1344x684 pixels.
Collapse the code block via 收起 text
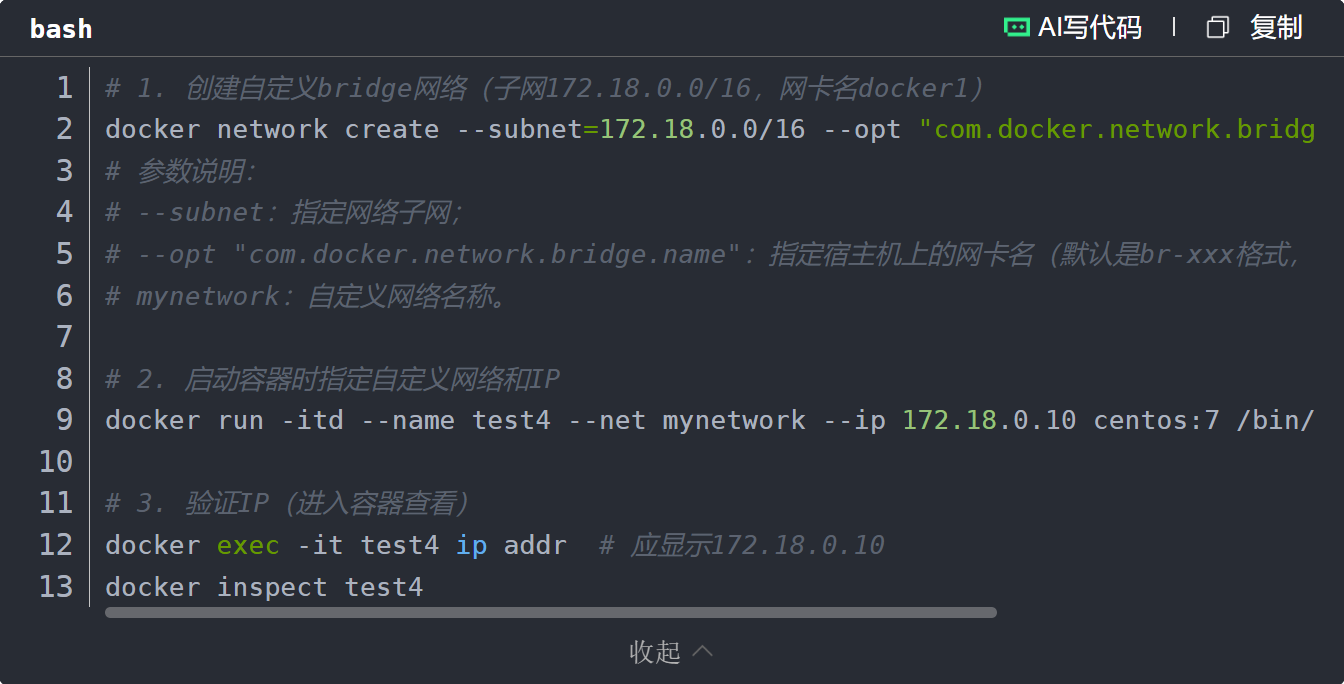point(655,652)
